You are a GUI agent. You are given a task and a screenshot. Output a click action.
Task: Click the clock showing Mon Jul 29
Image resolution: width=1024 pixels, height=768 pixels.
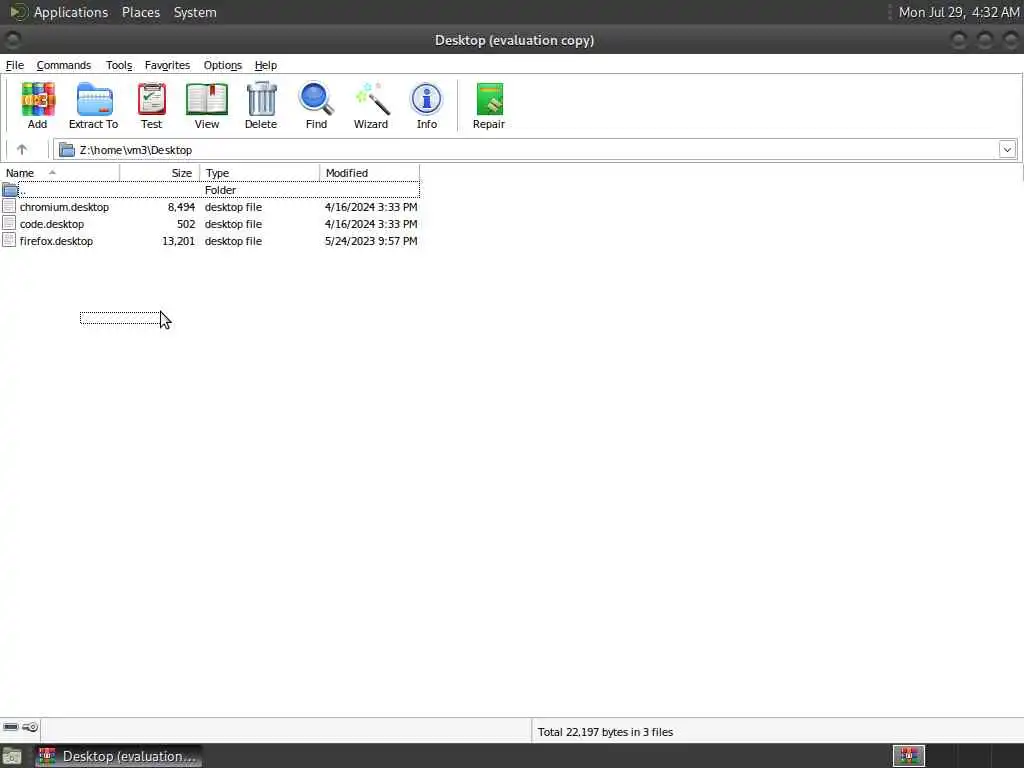[x=959, y=12]
